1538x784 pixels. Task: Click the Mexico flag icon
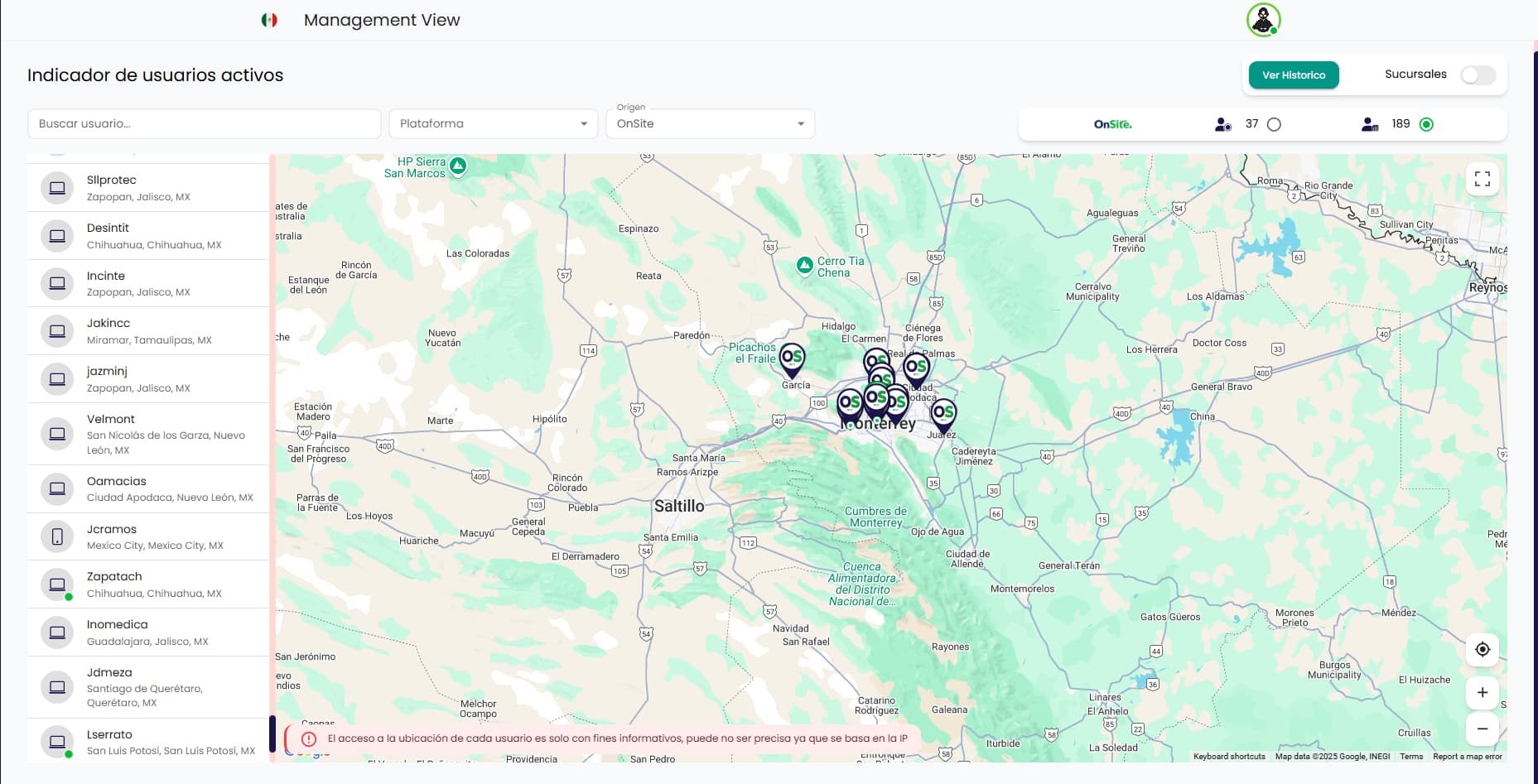(x=269, y=20)
